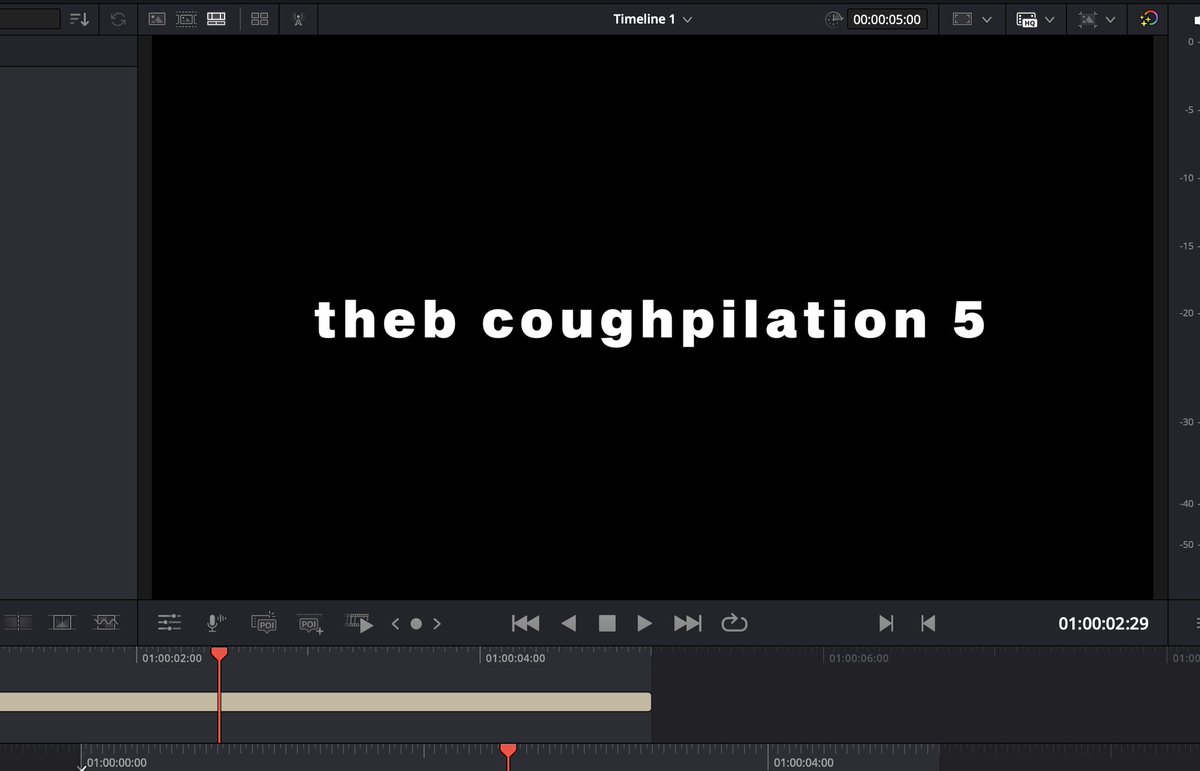Click the video-only track view icon
Image resolution: width=1200 pixels, height=771 pixels.
tap(63, 622)
